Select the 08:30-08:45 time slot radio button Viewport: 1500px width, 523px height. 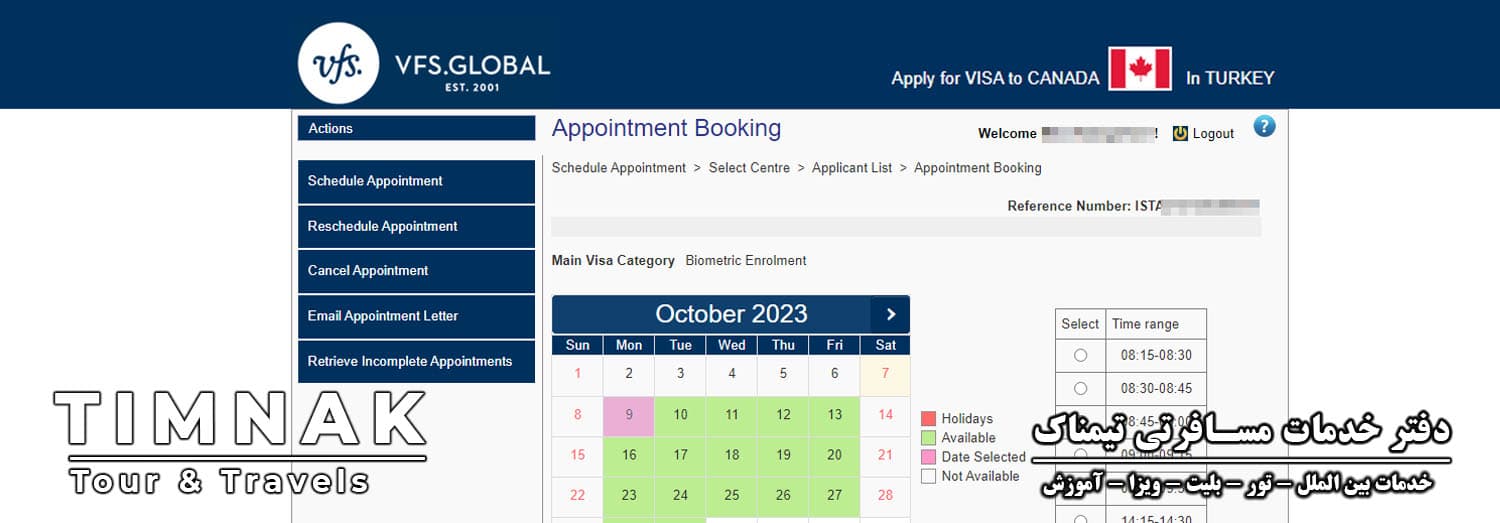[x=1080, y=388]
